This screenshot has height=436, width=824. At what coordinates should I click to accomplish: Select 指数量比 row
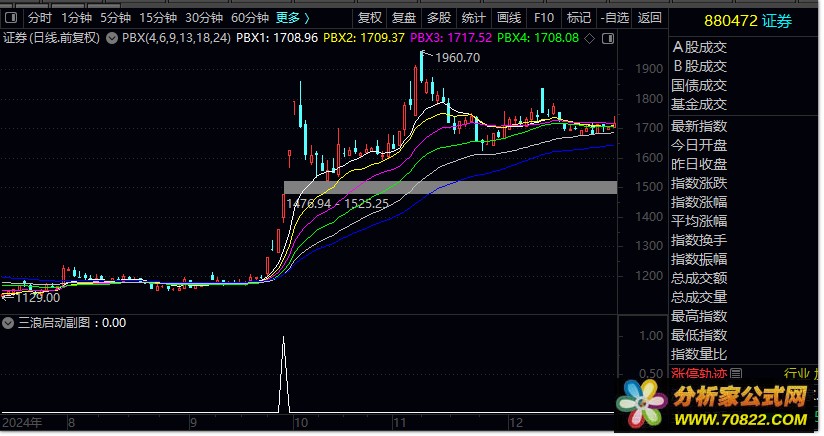[699, 354]
